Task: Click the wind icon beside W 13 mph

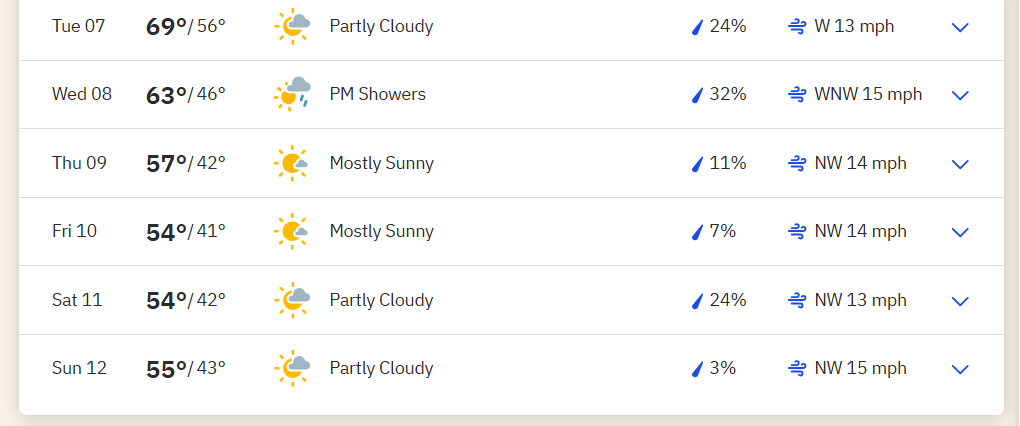Action: 798,27
